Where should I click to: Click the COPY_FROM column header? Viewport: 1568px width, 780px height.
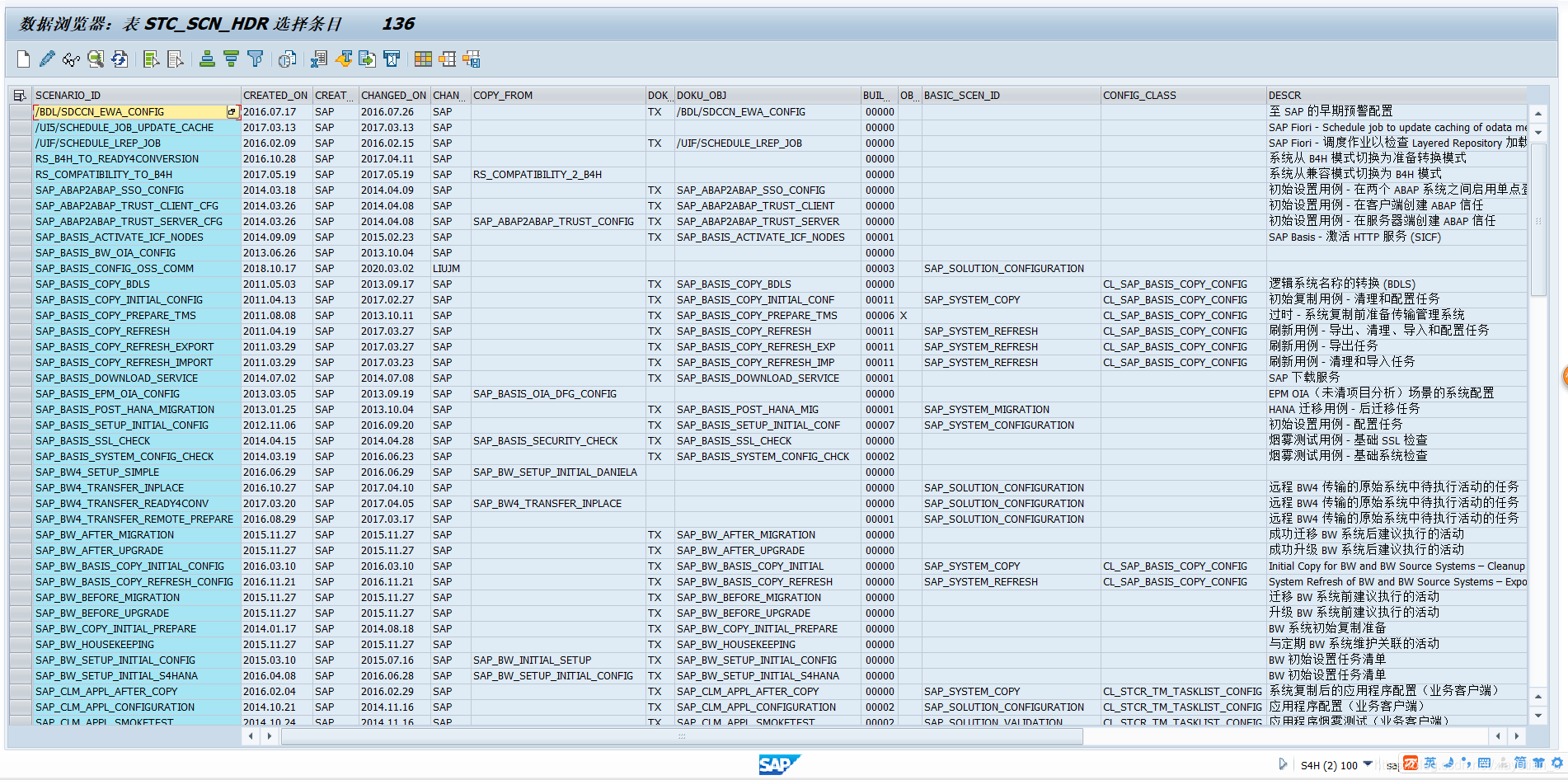click(x=558, y=96)
